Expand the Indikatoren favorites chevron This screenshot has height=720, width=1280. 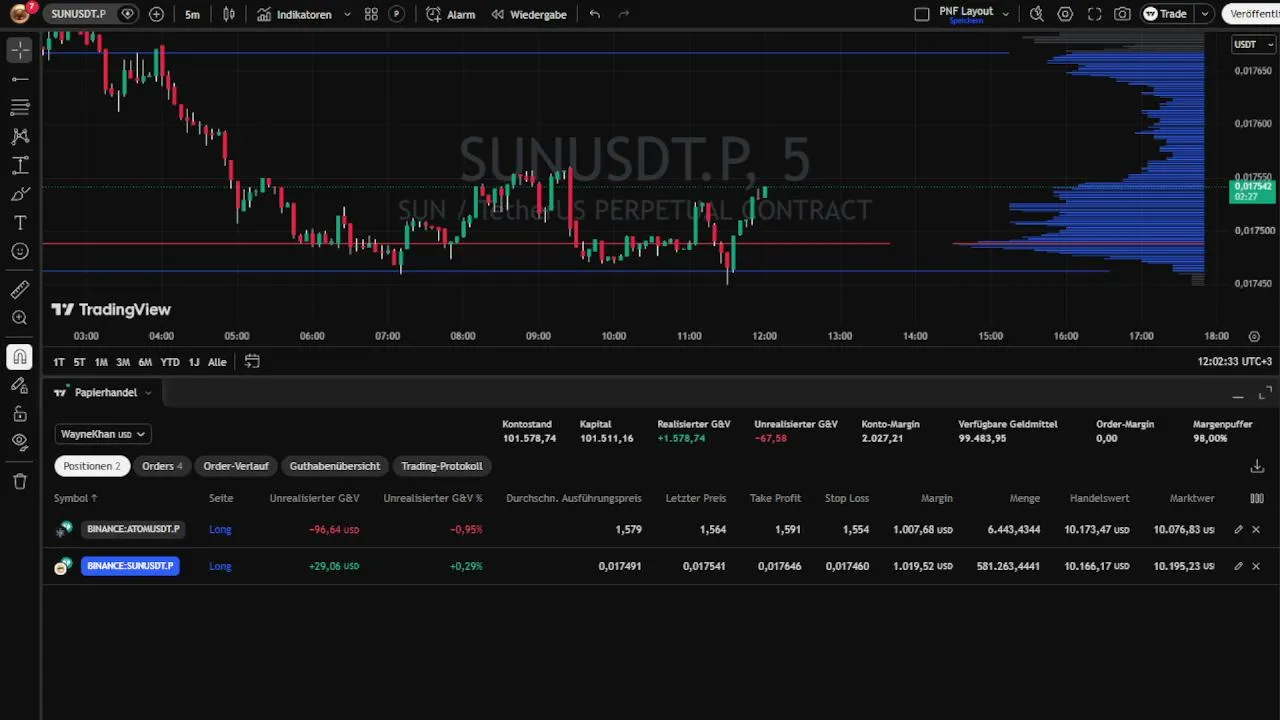point(347,14)
